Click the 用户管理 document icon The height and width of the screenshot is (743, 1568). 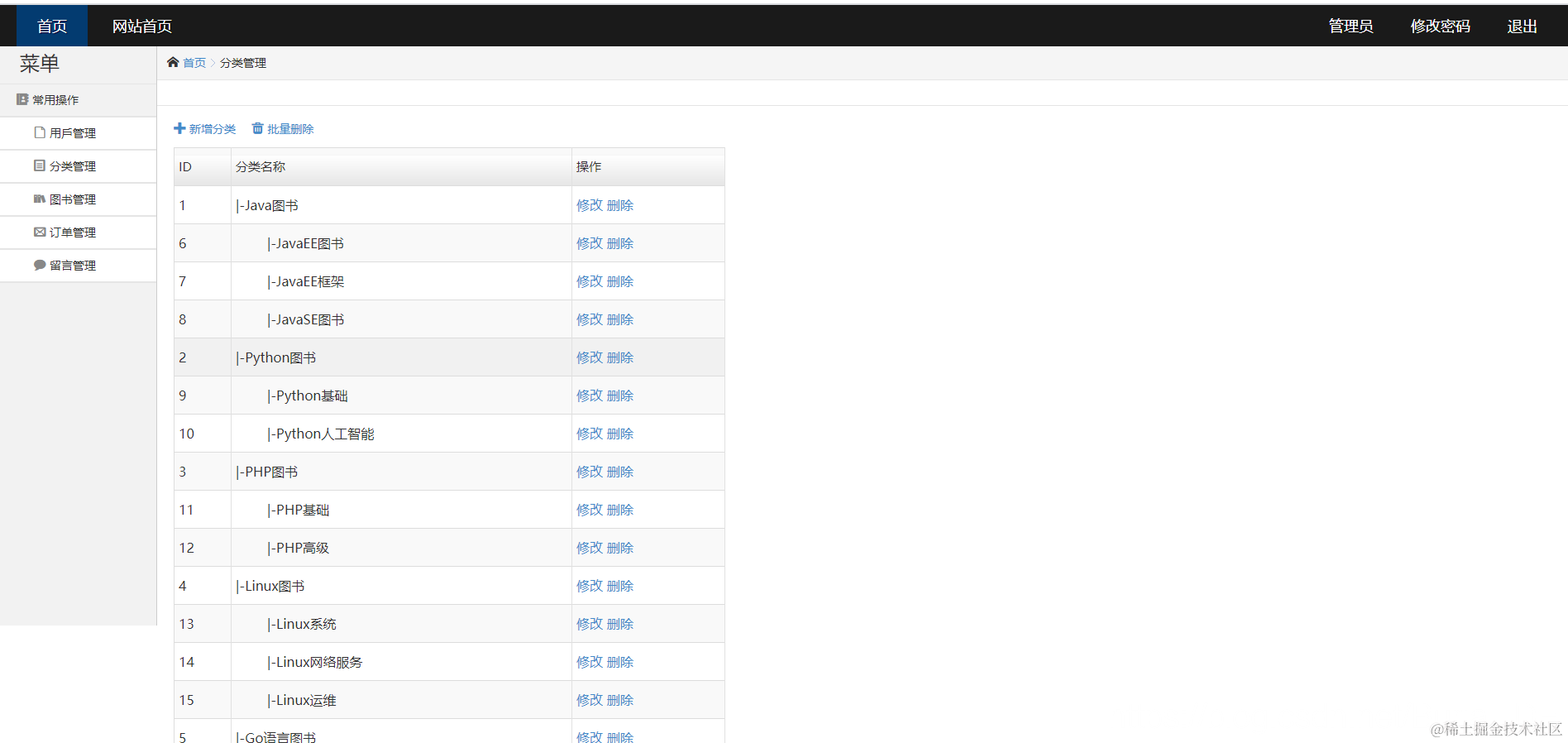tap(40, 132)
